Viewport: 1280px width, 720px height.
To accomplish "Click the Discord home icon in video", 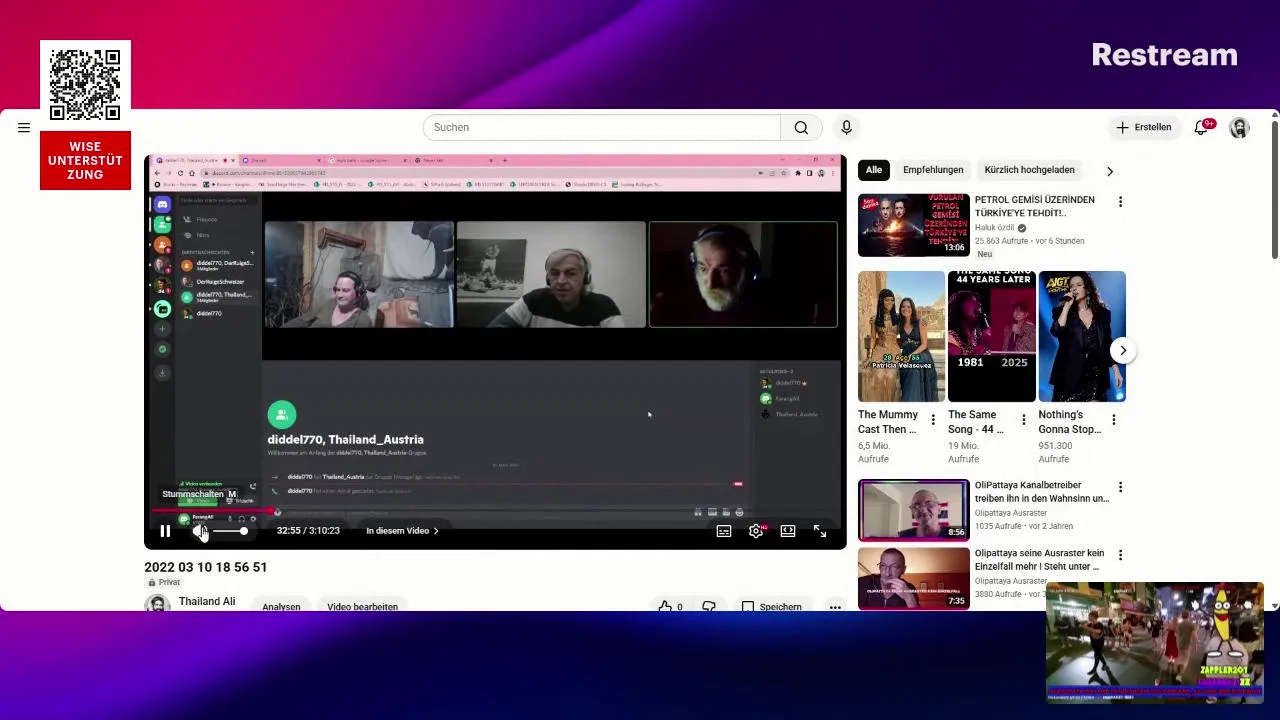I will click(162, 204).
